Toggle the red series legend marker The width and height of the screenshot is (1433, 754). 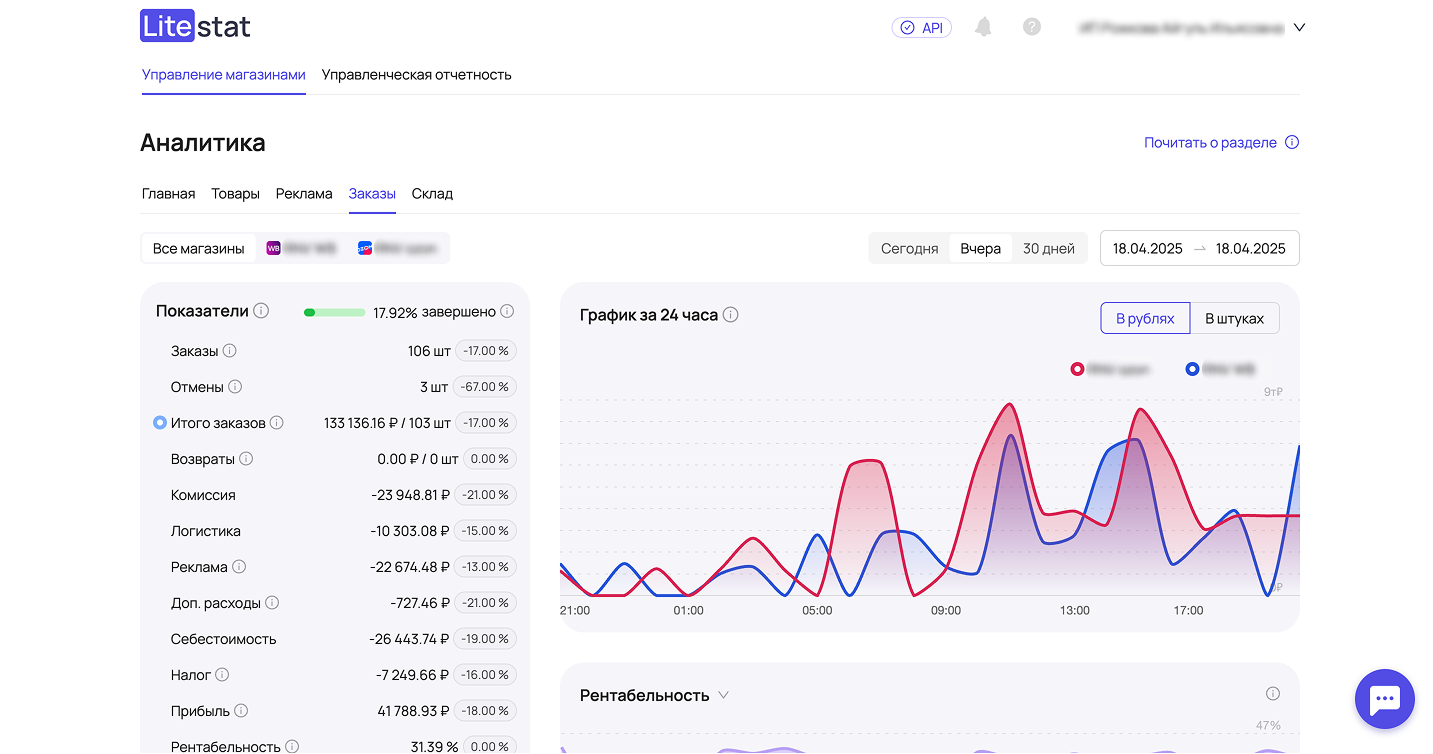pyautogui.click(x=1077, y=369)
